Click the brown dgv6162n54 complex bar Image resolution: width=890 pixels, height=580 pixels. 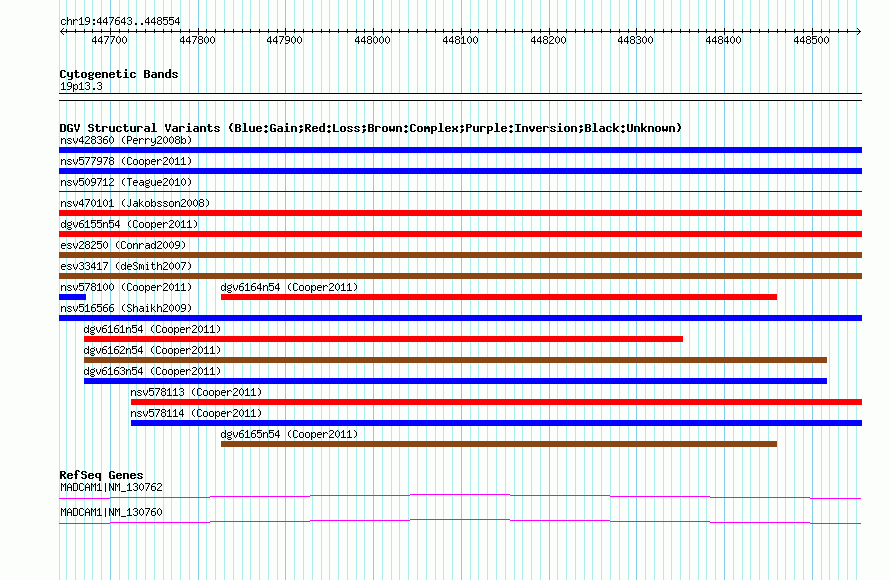(455, 360)
